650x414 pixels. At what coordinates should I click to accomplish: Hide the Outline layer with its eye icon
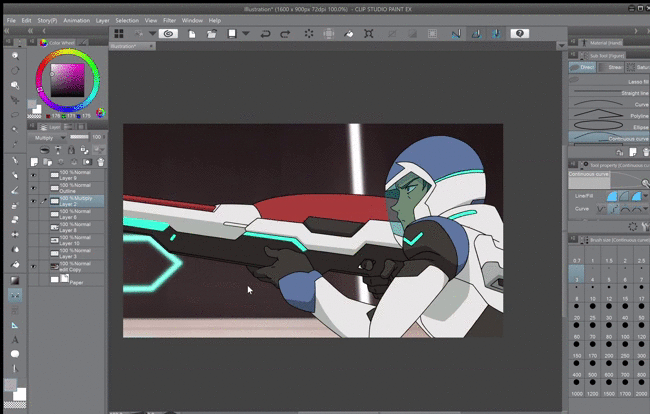click(x=33, y=188)
